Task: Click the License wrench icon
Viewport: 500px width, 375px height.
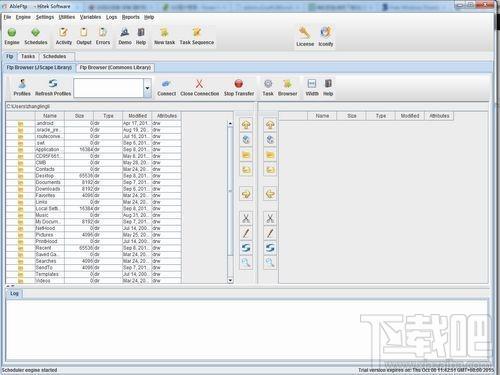Action: coord(304,33)
